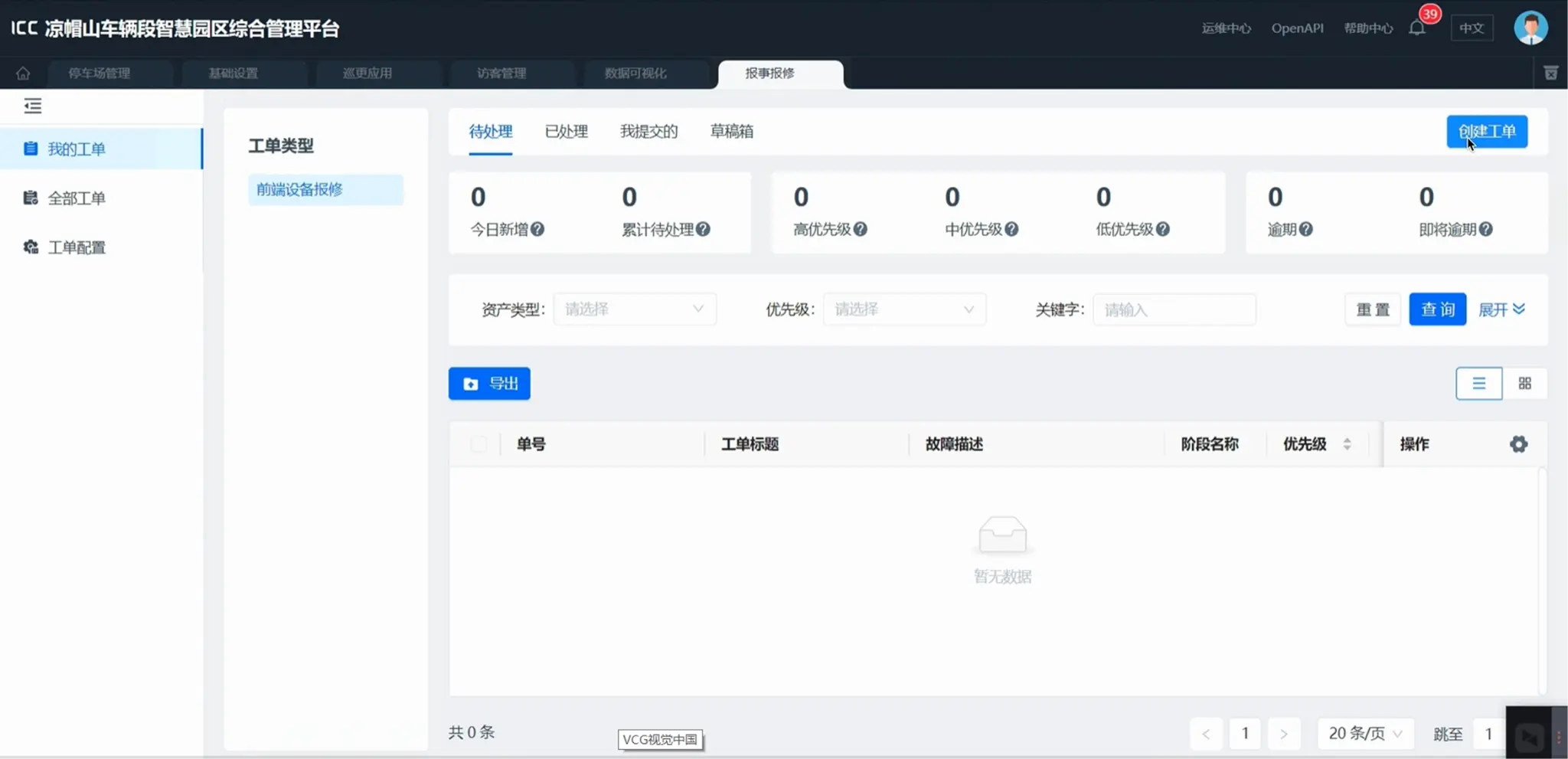Screen dimensions: 1568x759
Task: Open the 停车场管理 top tab
Action: tap(100, 74)
